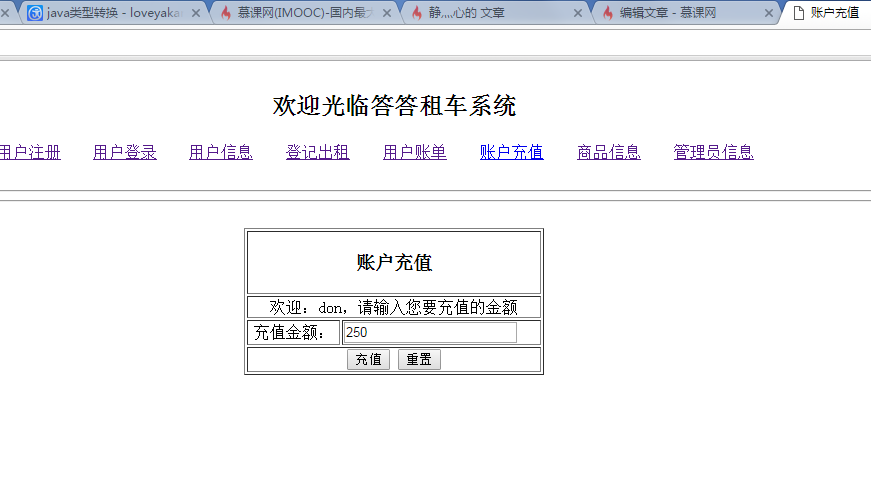Click the java类型转换 tab favicon
Image resolution: width=871 pixels, height=487 pixels.
(x=35, y=13)
